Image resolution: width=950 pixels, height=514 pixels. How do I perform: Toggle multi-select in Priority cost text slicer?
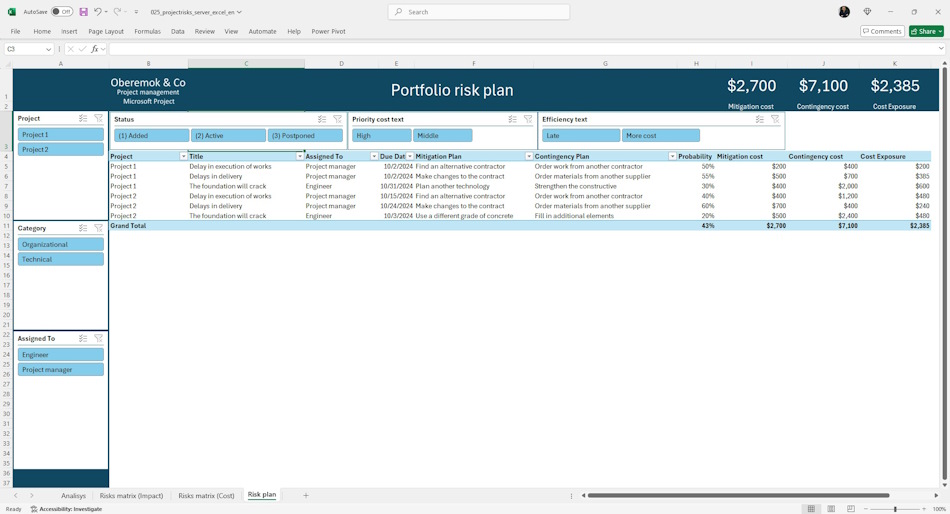(513, 119)
